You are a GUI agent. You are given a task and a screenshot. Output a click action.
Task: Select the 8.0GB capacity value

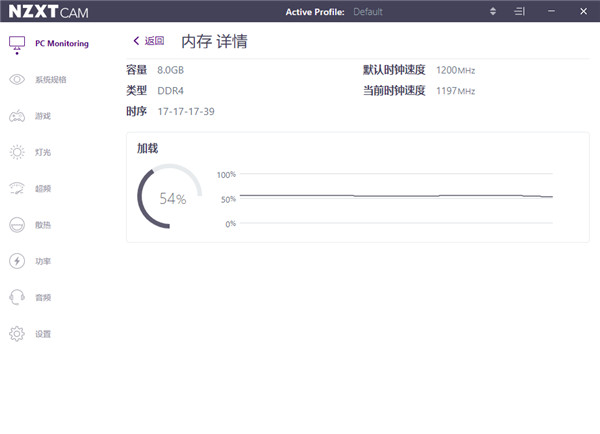tap(171, 70)
